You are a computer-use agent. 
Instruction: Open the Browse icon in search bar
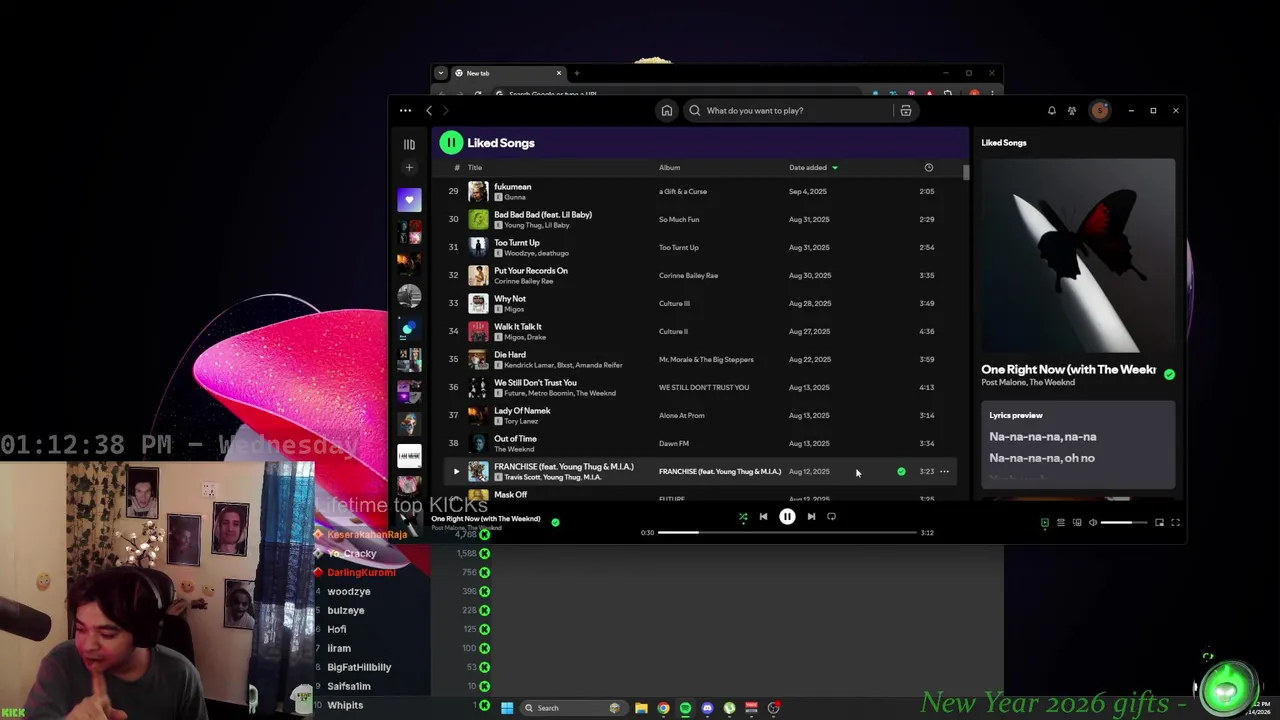[906, 111]
